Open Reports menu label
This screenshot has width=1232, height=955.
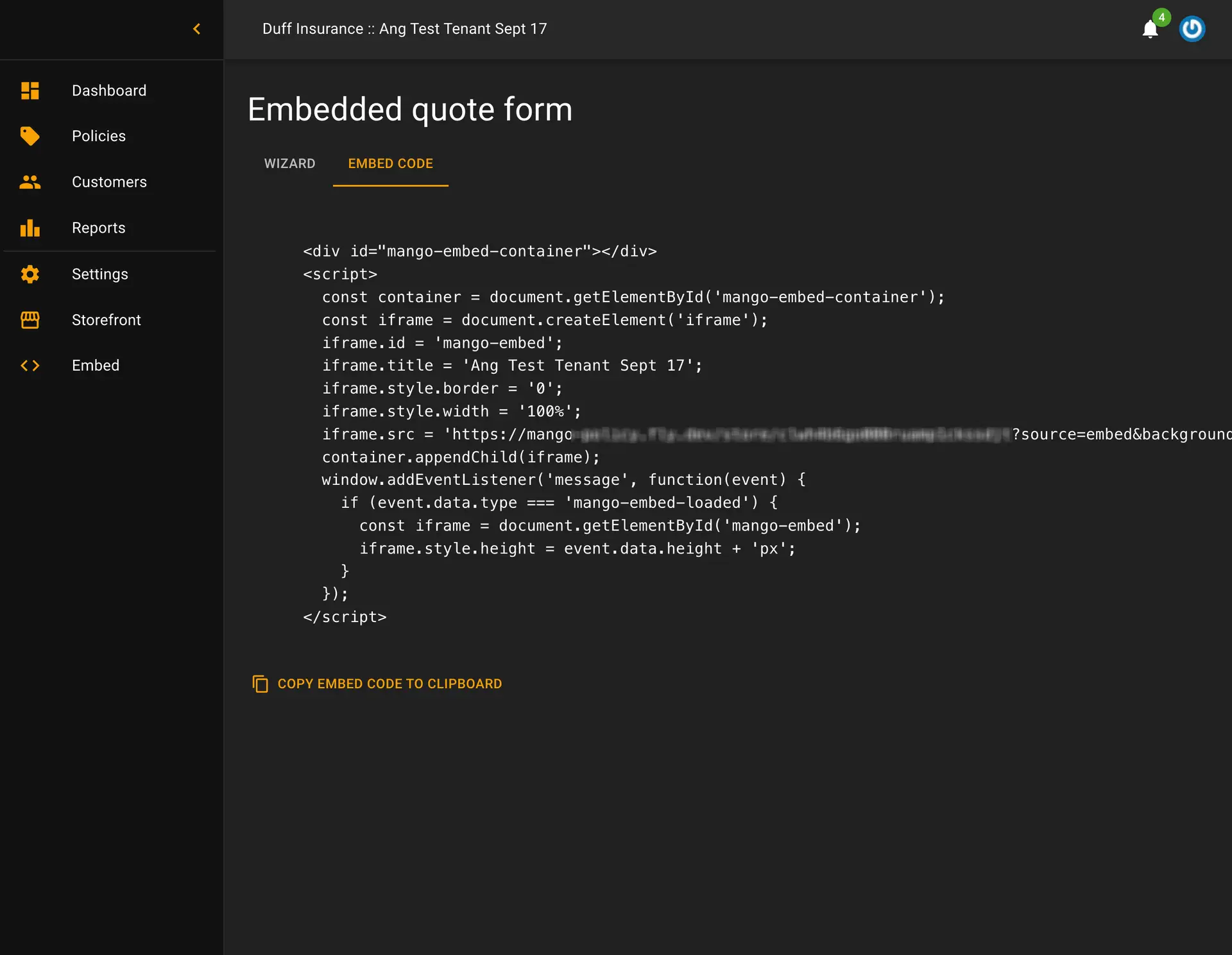point(98,228)
